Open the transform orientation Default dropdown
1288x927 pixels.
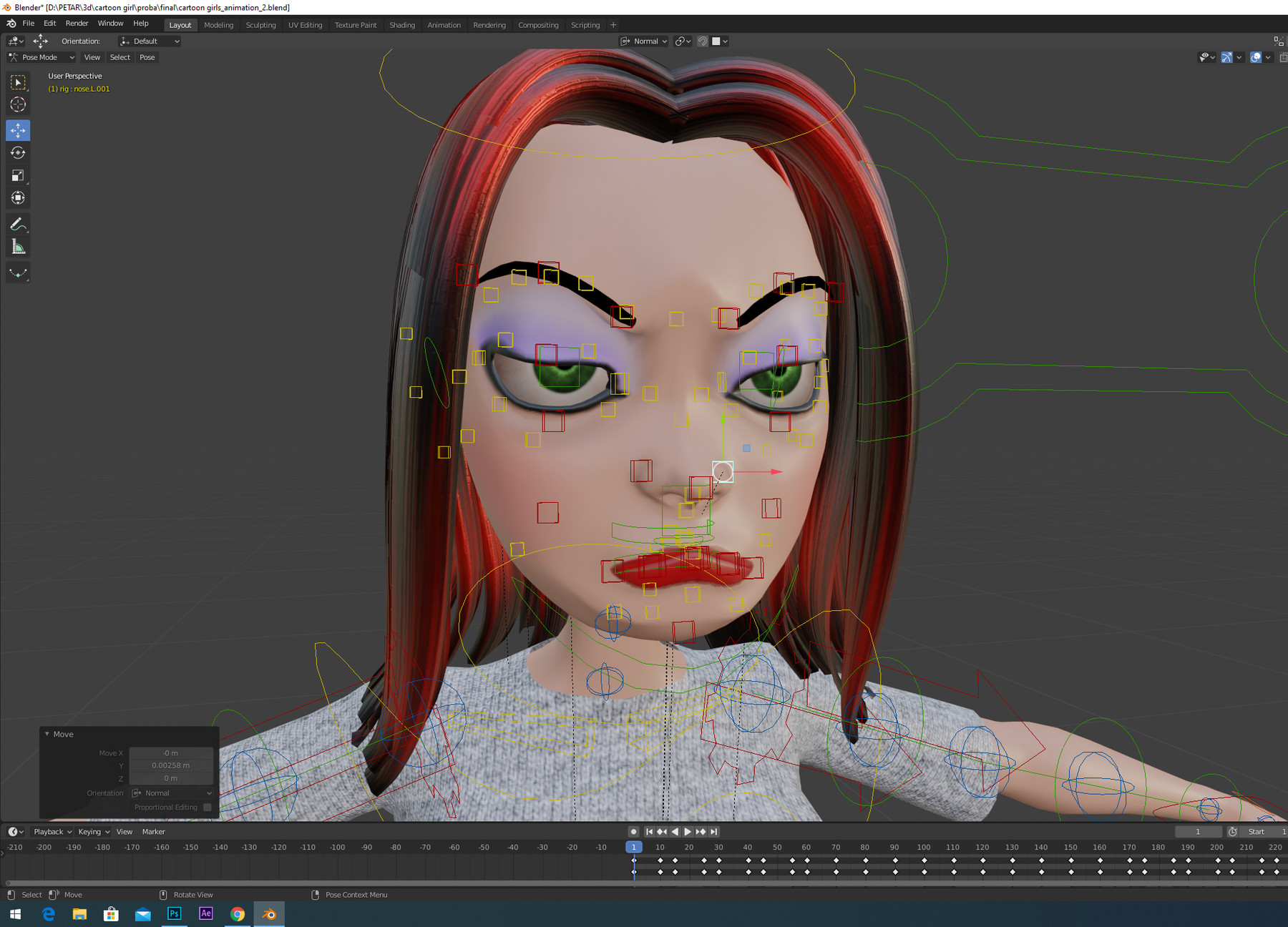tap(149, 41)
